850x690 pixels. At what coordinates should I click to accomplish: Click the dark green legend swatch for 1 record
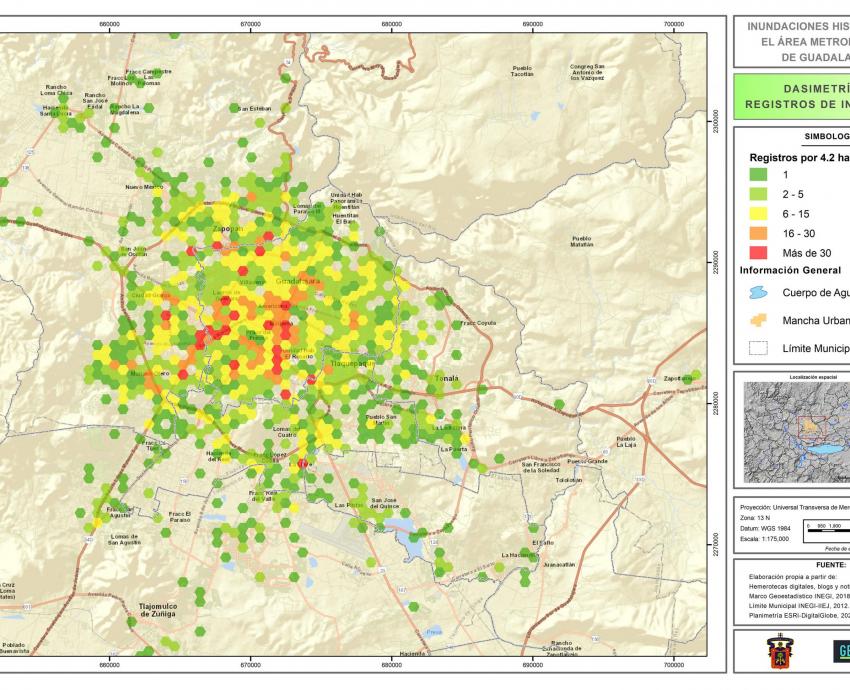[758, 175]
